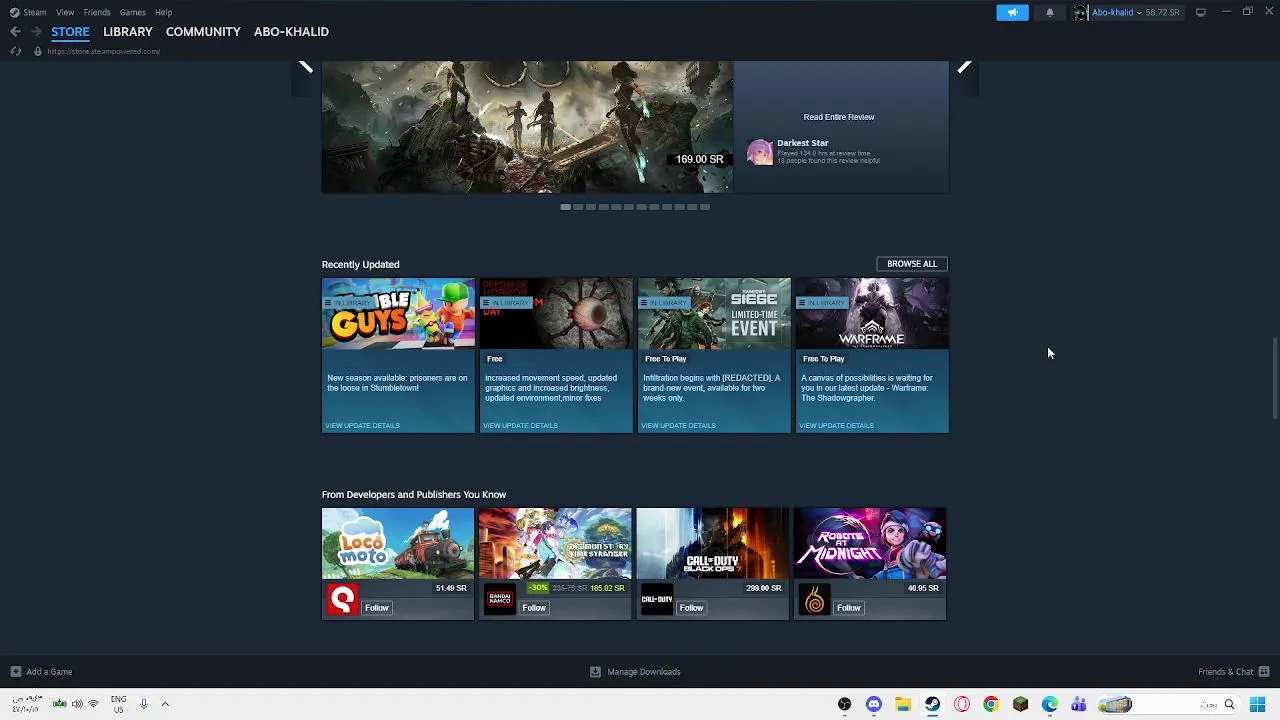Screen dimensions: 1280x720
Task: Open Microsoft Edge from the taskbar
Action: 1050,704
